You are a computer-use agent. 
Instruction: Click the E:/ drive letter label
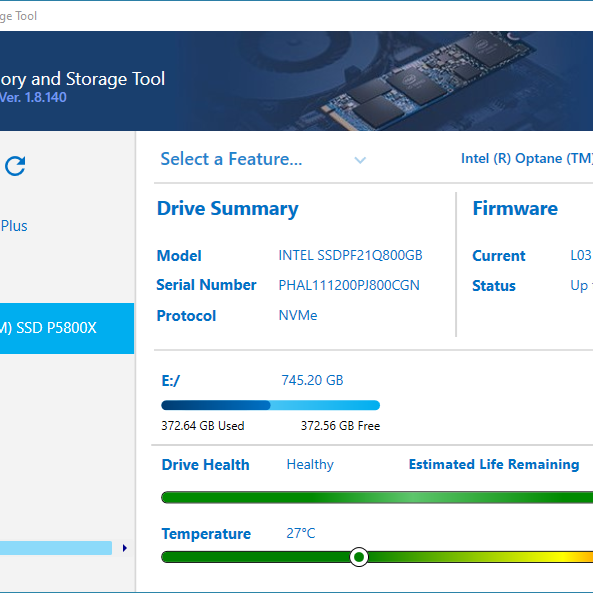(x=171, y=380)
